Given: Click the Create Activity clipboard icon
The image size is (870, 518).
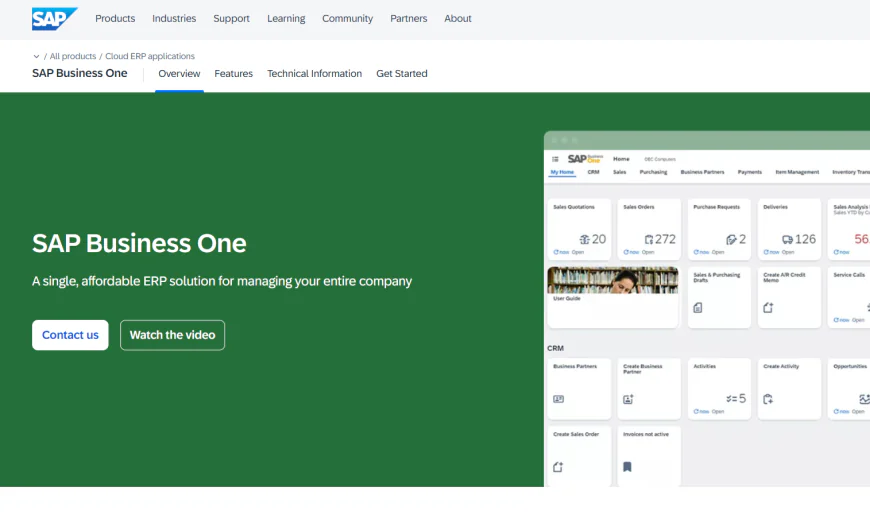Looking at the screenshot, I should [x=768, y=399].
